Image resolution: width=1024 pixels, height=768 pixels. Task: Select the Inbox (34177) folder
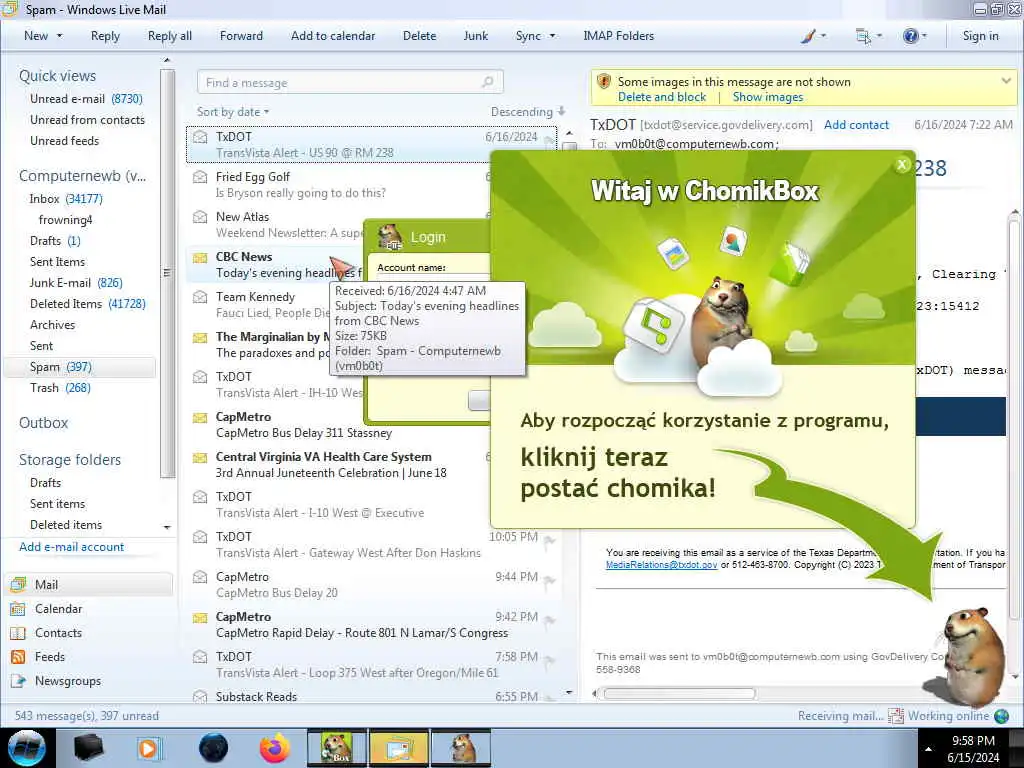tap(66, 199)
